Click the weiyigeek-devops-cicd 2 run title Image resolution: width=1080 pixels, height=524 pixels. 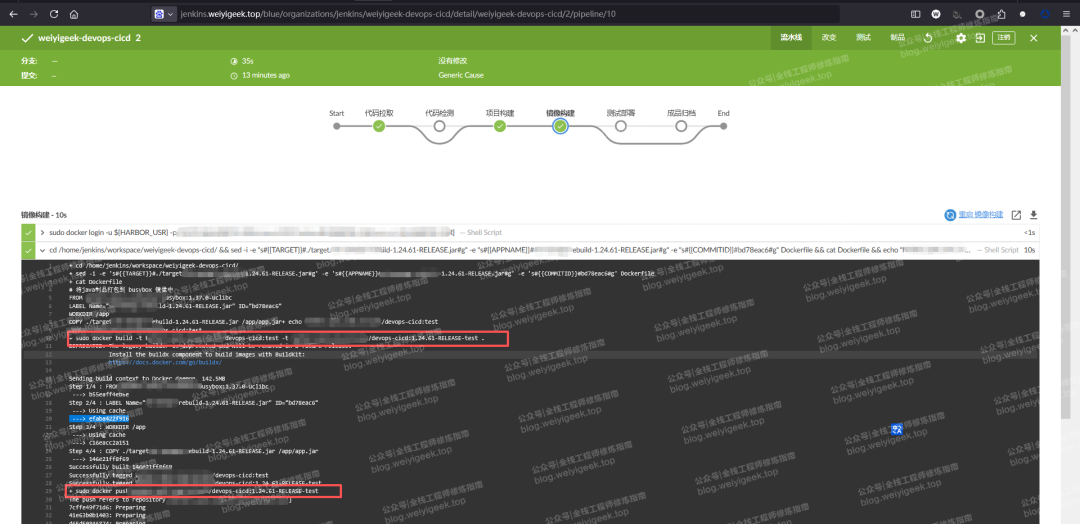click(89, 38)
